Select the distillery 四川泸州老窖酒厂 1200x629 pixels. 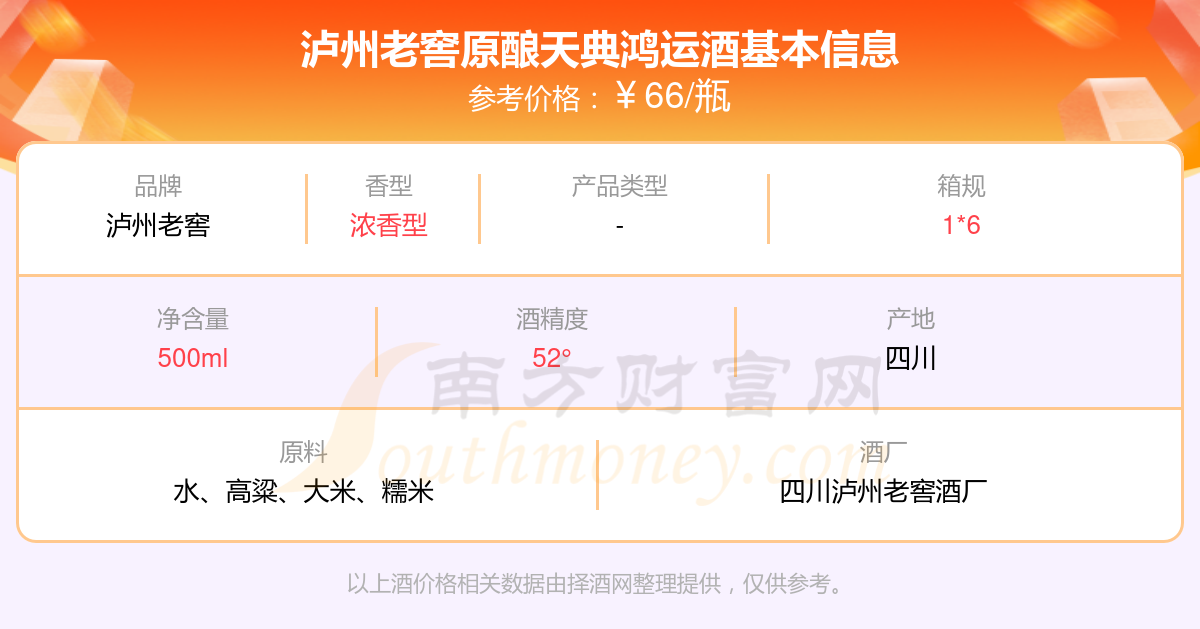tap(884, 492)
